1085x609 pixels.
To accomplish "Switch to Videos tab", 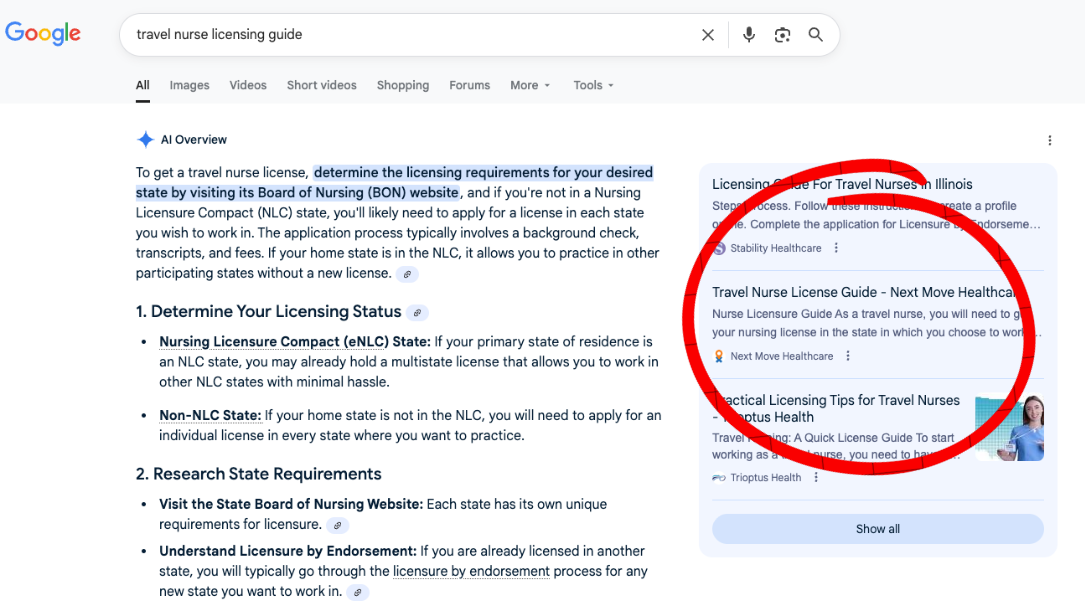I will 248,85.
